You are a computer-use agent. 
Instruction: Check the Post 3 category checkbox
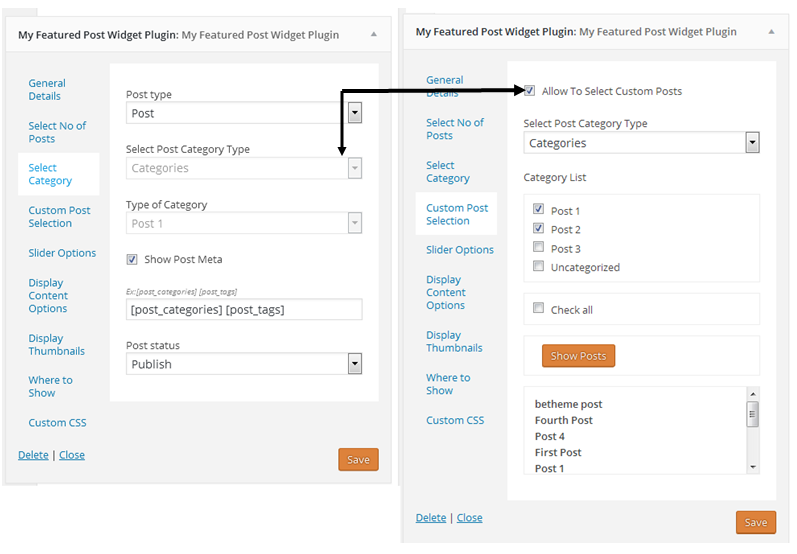pos(539,248)
